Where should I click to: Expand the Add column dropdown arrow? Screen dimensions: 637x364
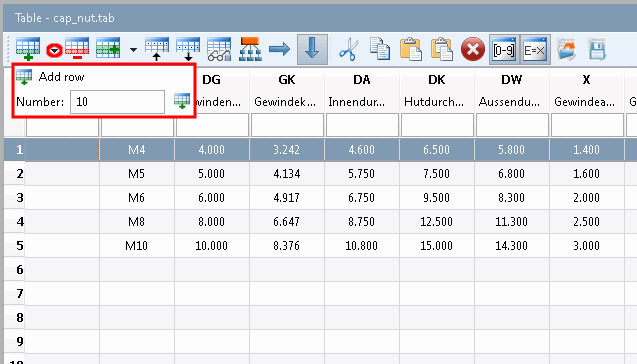133,50
